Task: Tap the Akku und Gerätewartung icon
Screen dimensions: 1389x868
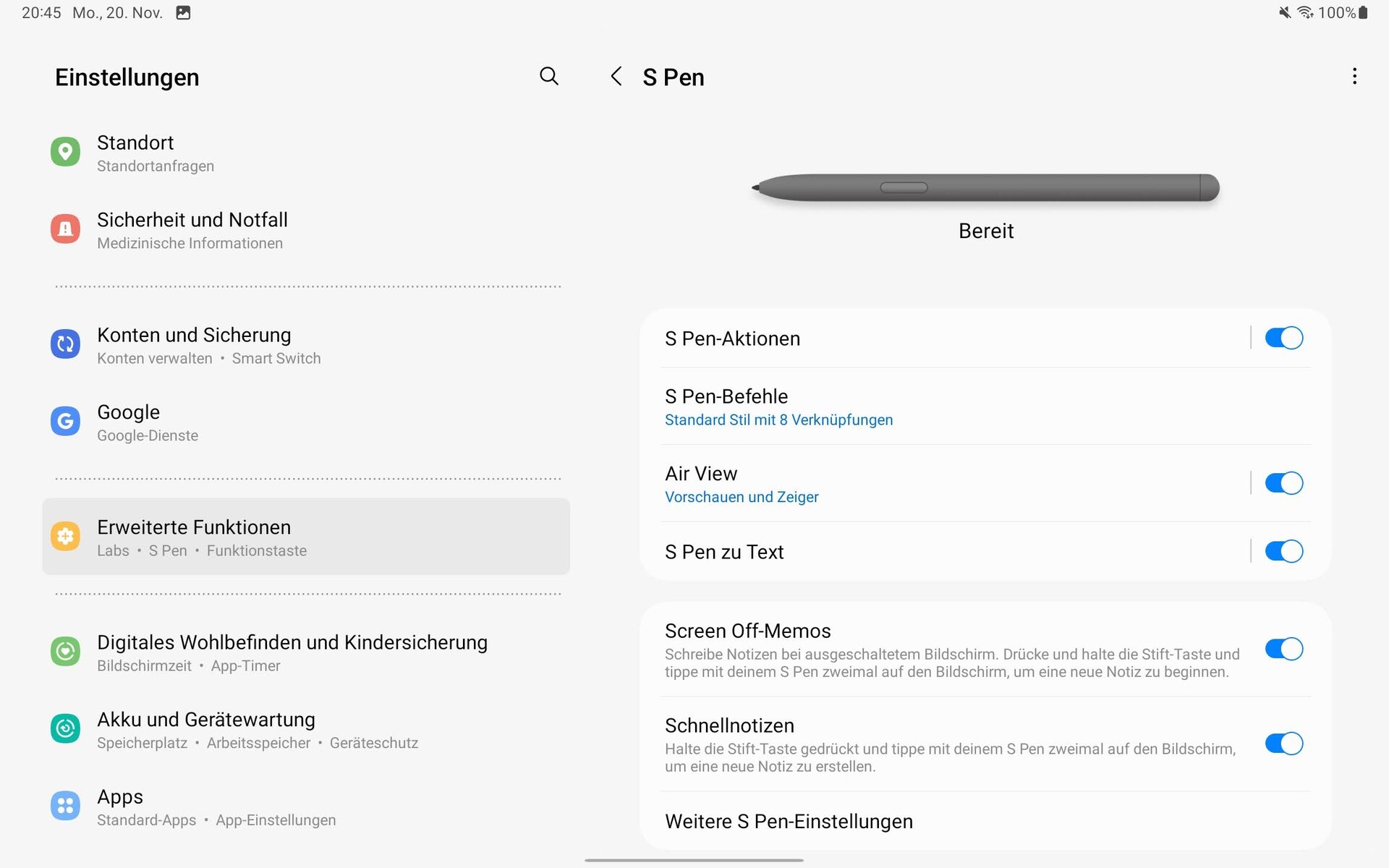Action: click(x=65, y=728)
